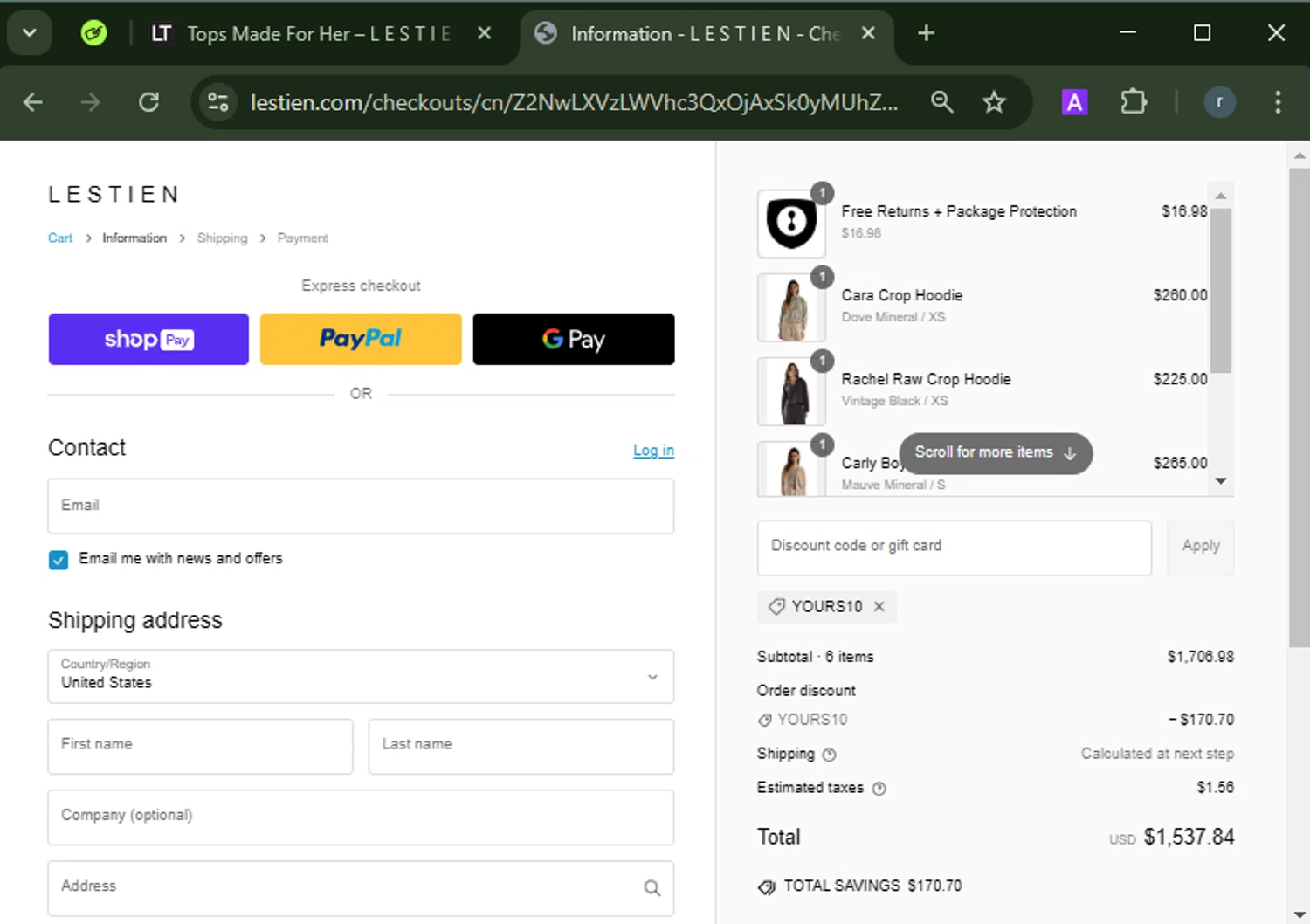Select the Information - LESTIEN checkout tab

[706, 33]
